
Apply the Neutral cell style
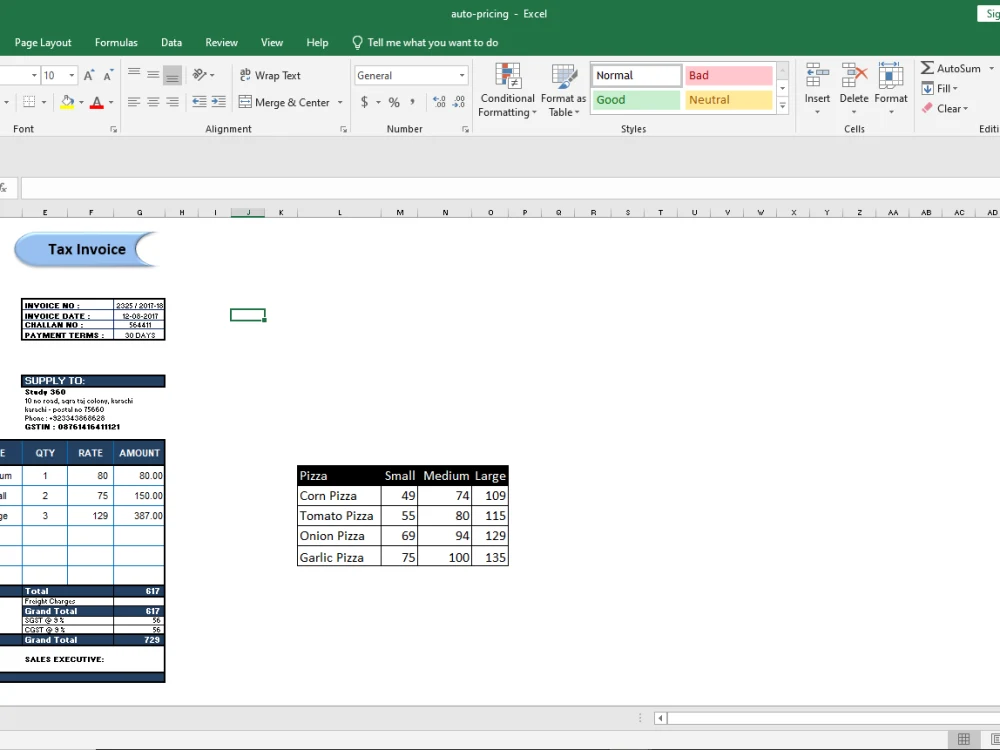728,99
